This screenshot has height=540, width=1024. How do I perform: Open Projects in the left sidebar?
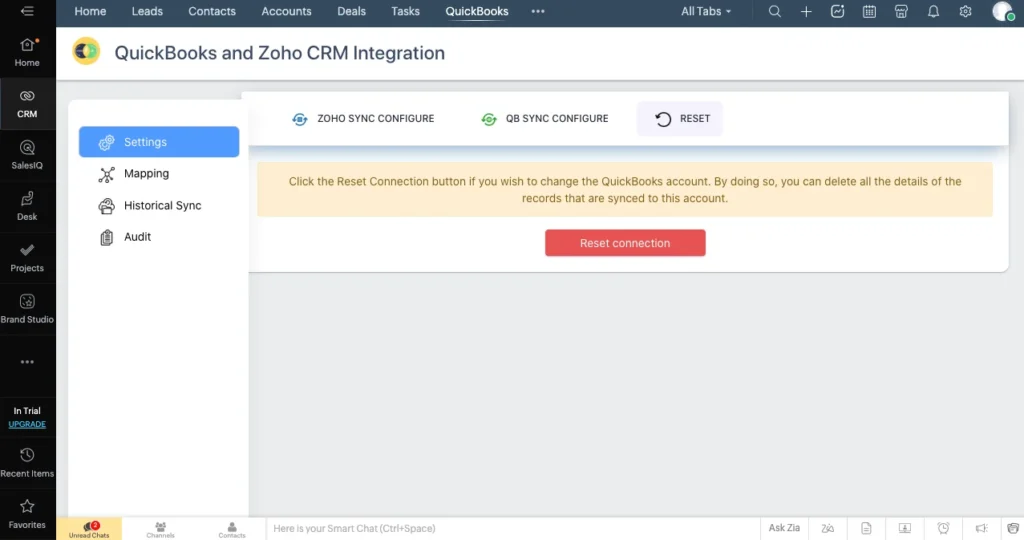(27, 258)
